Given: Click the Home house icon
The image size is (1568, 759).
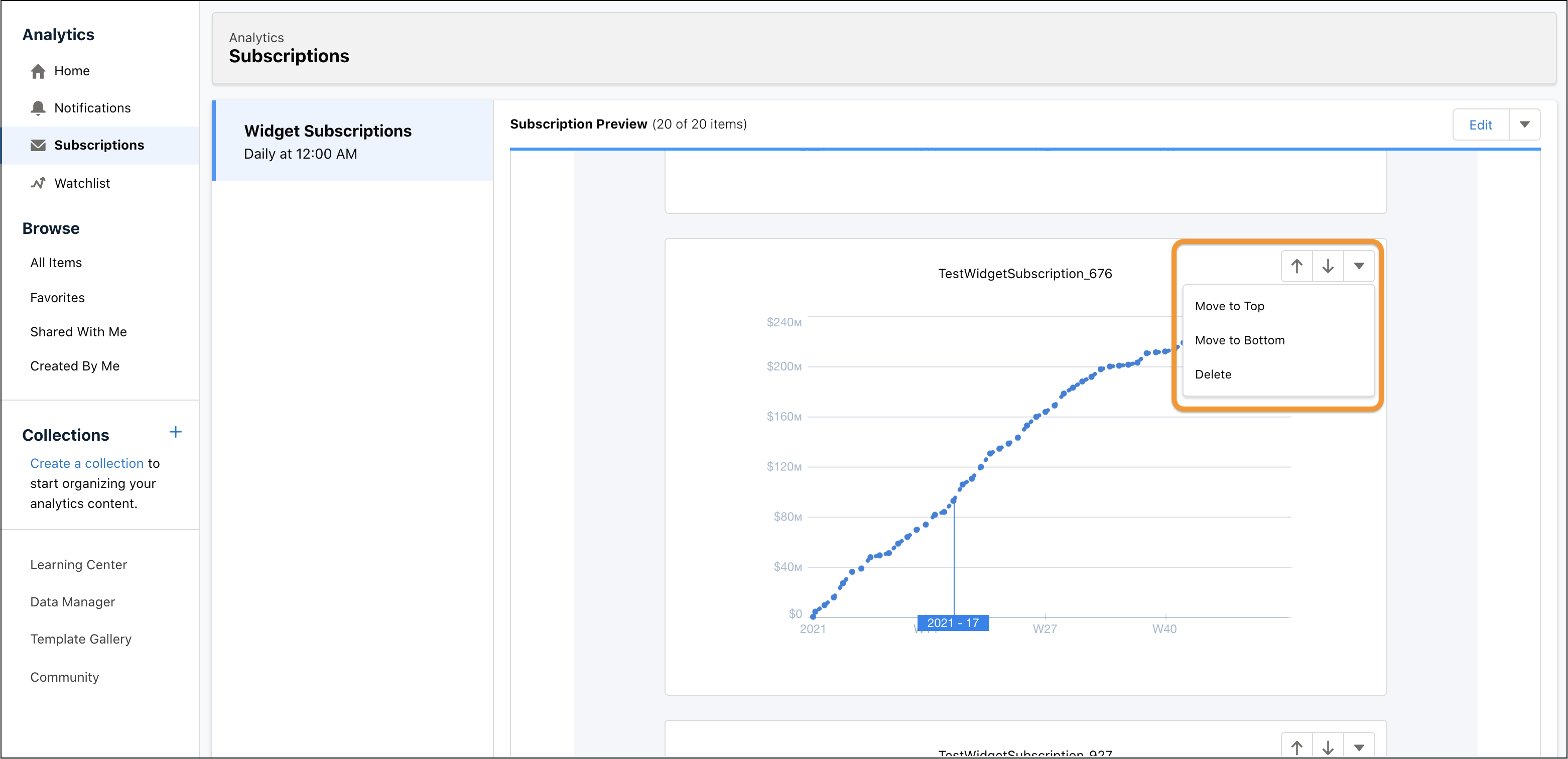Looking at the screenshot, I should pyautogui.click(x=38, y=71).
